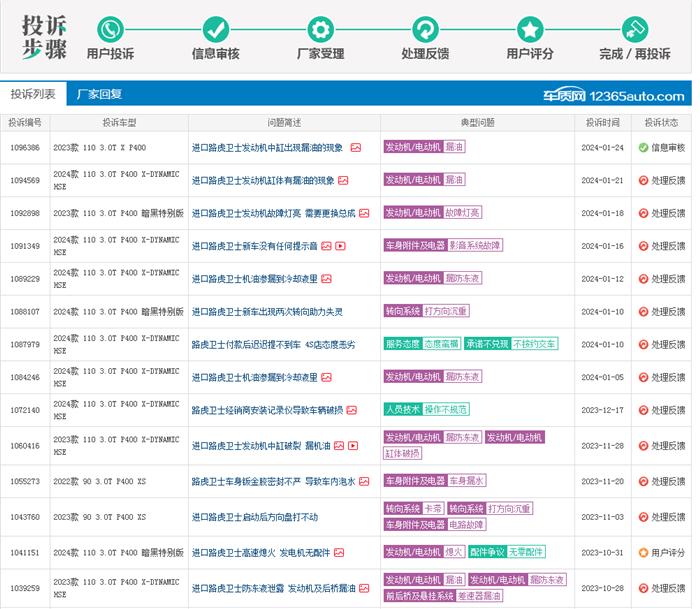Screen dimensions: 700x609
Task: Open image icon for complaint 1060416
Action: click(x=339, y=446)
